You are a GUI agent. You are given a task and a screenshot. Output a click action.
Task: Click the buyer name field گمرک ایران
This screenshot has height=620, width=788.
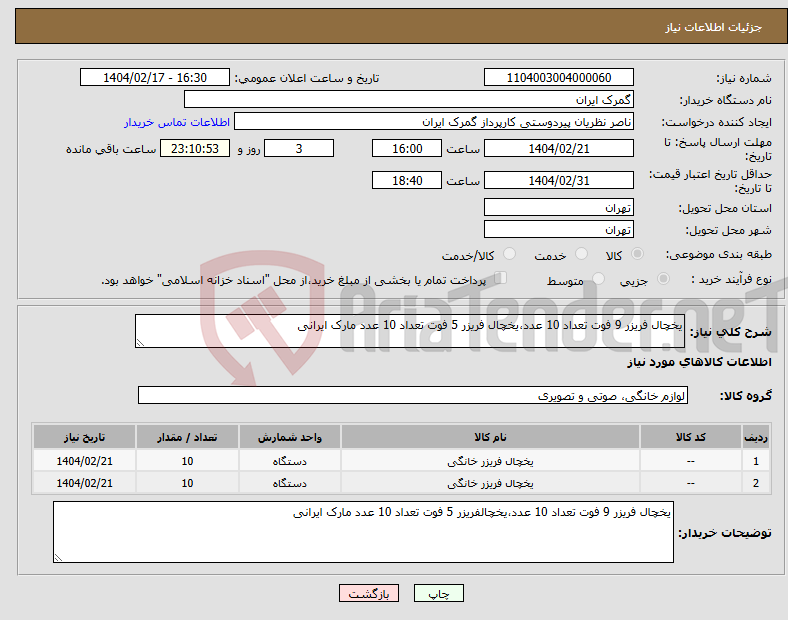[x=409, y=99]
